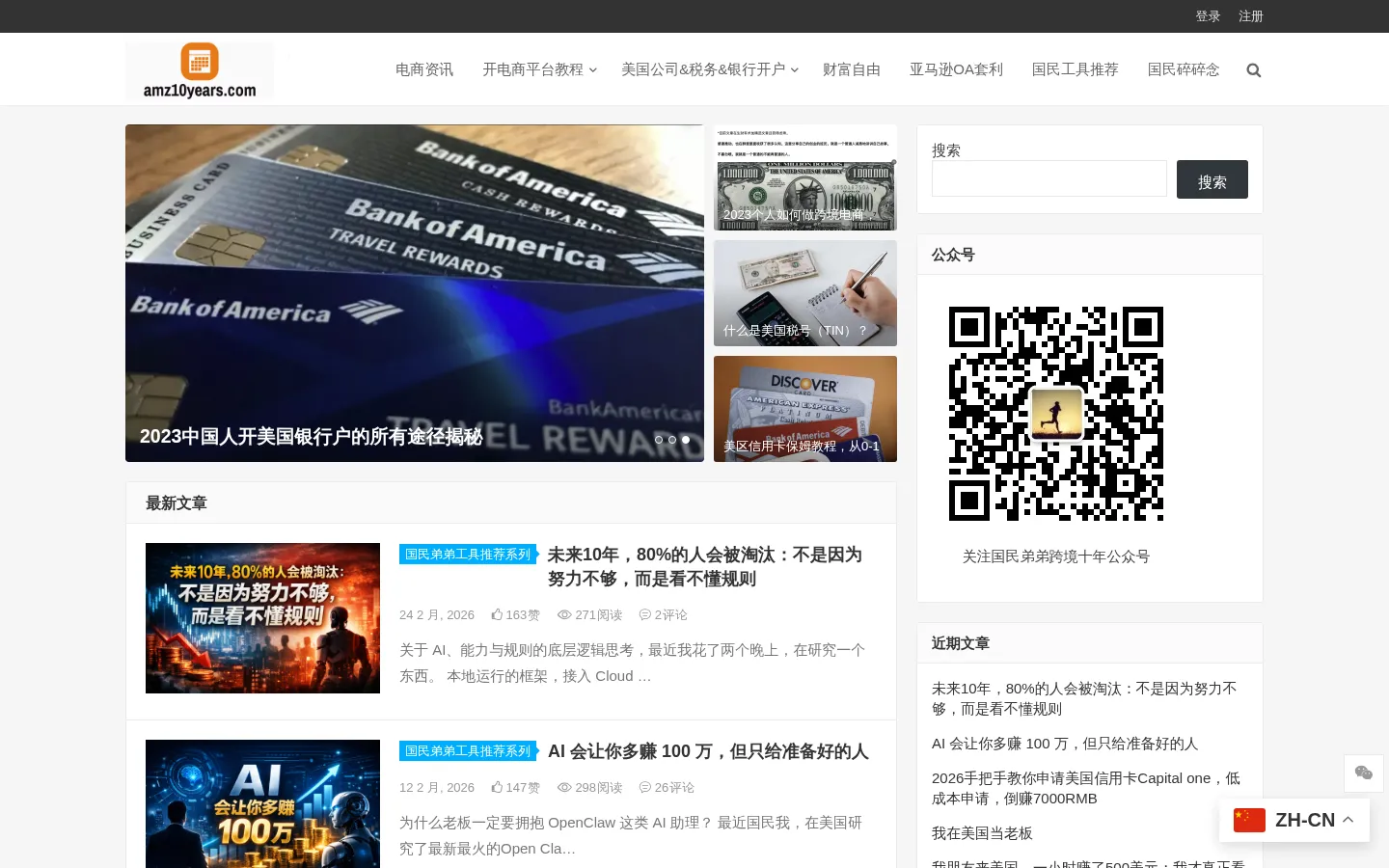This screenshot has width=1389, height=868.
Task: Open the WeChat QR code image
Action: 1056,414
